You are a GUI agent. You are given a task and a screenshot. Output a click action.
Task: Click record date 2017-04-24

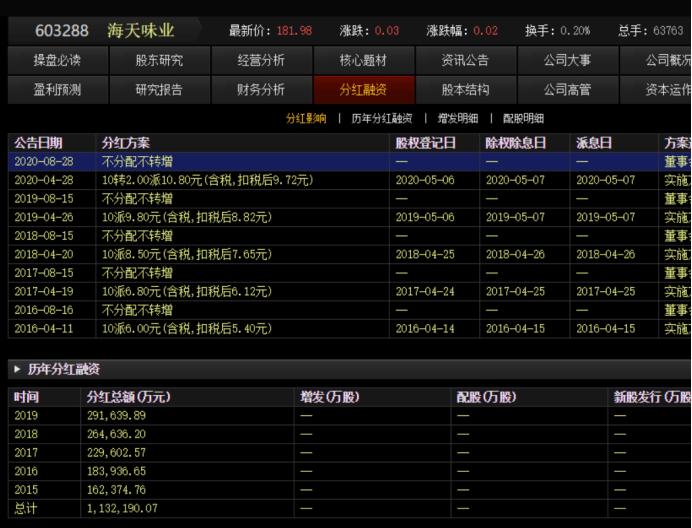point(425,291)
